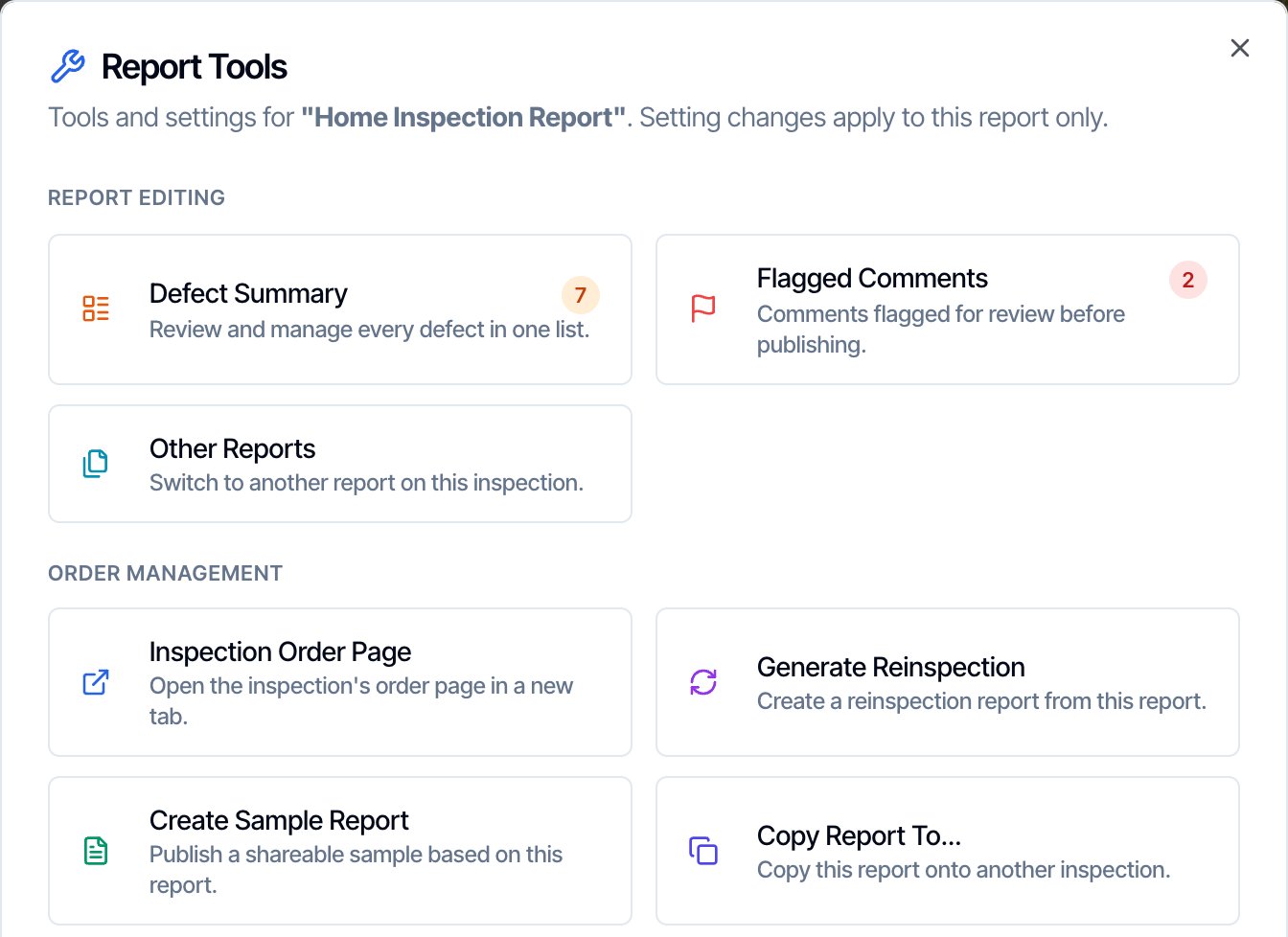Click "Create a reinspection report from this report."

click(x=981, y=701)
